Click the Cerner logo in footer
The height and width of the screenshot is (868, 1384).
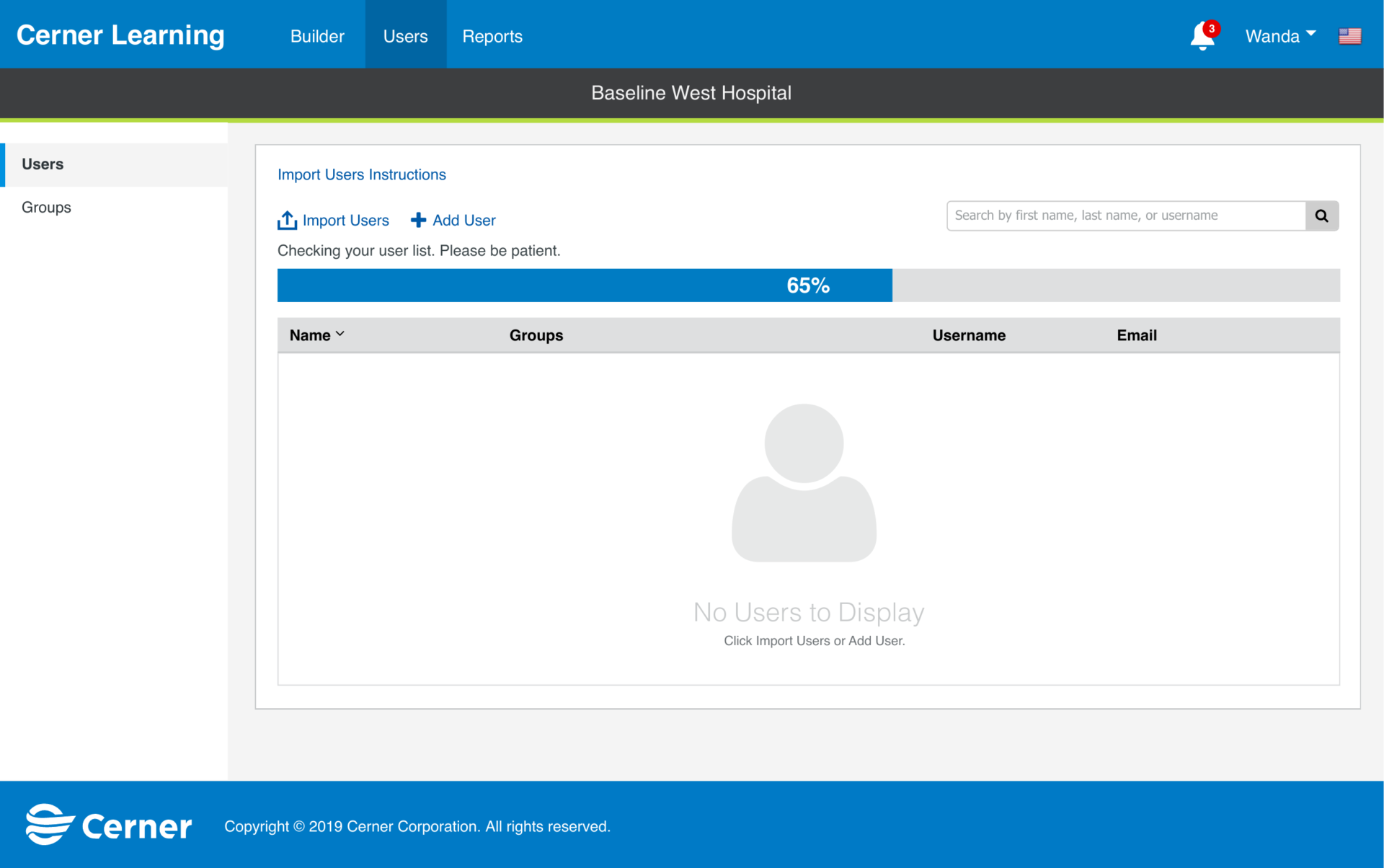click(109, 825)
